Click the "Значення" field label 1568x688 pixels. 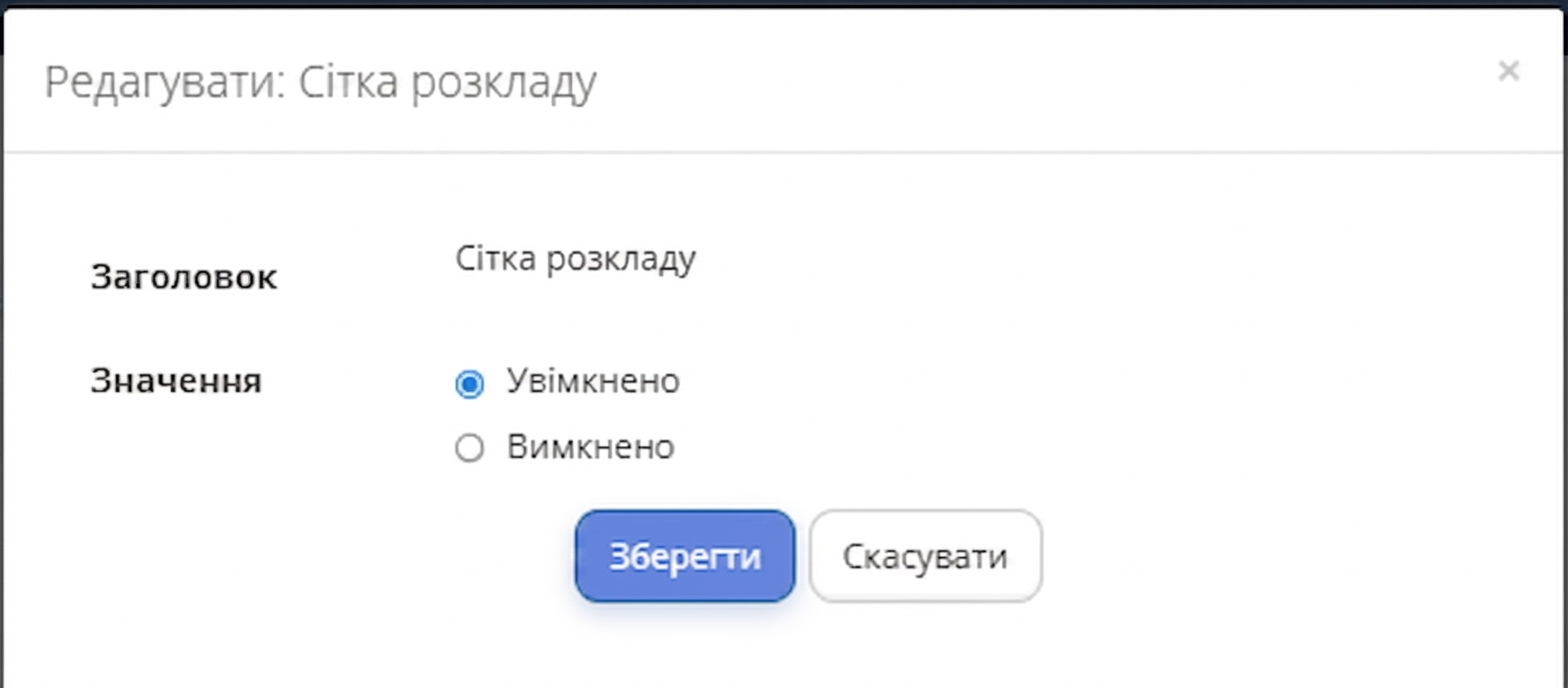[x=176, y=381]
